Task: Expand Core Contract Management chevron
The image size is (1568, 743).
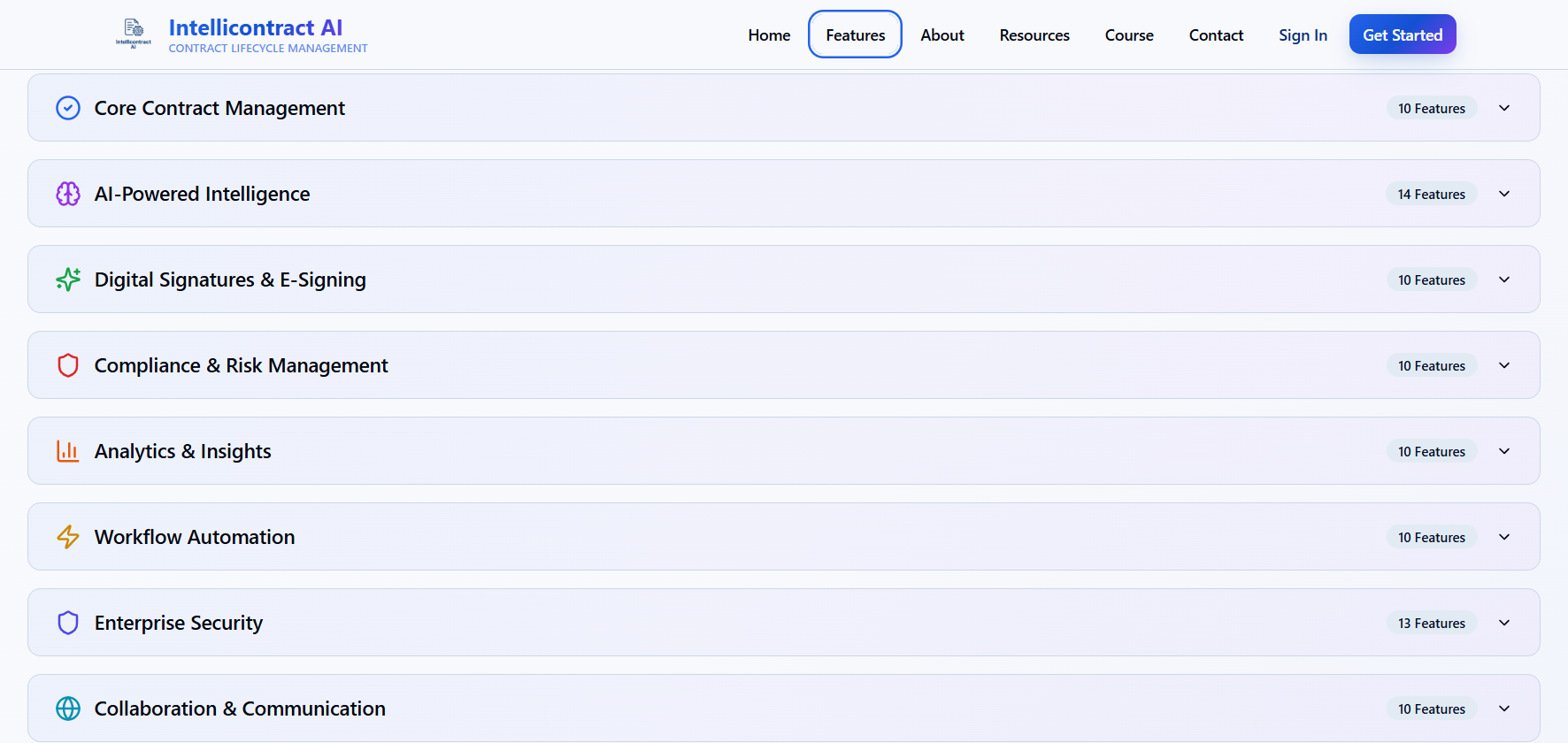Action: [1504, 108]
